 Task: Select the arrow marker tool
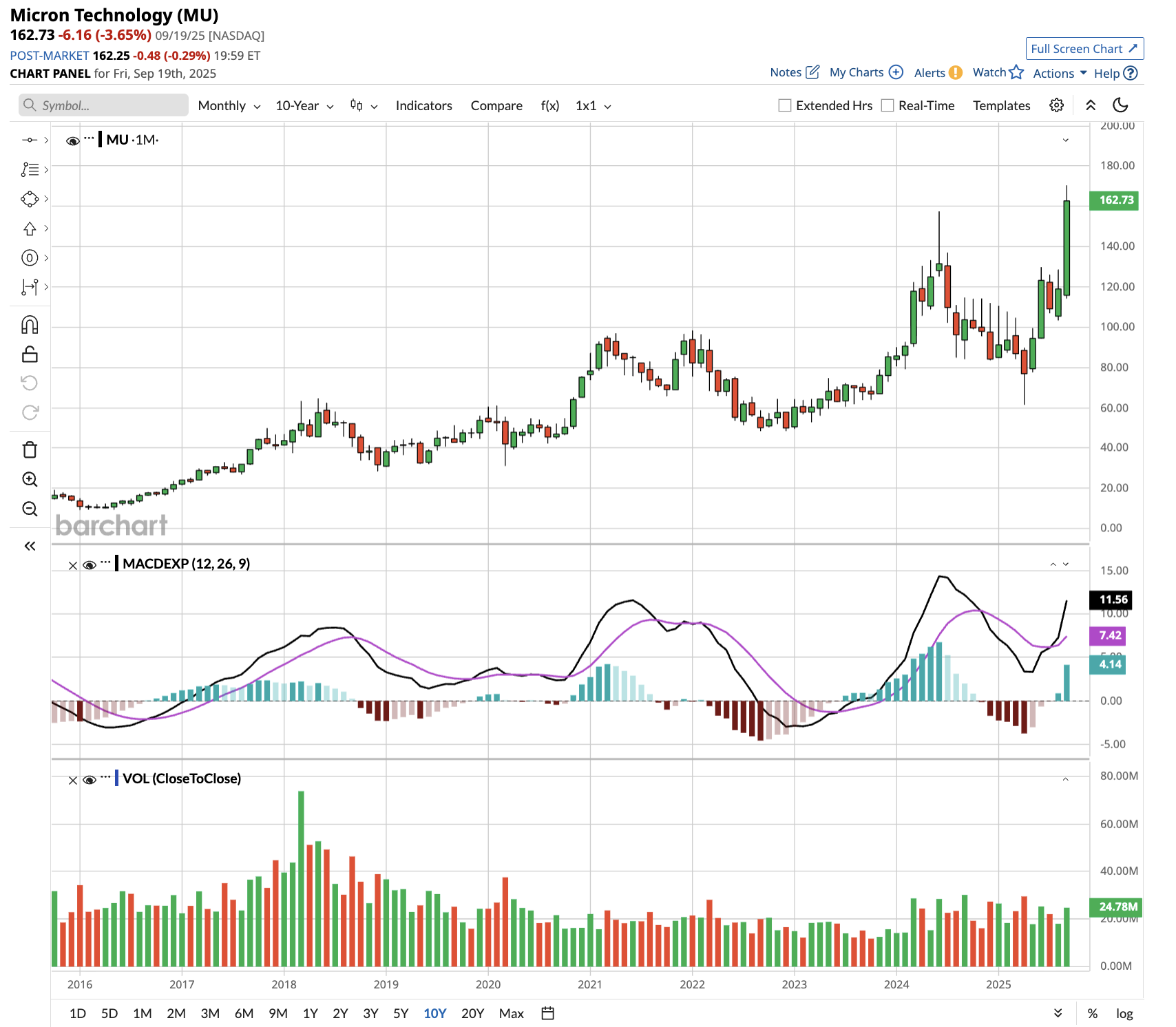30,229
